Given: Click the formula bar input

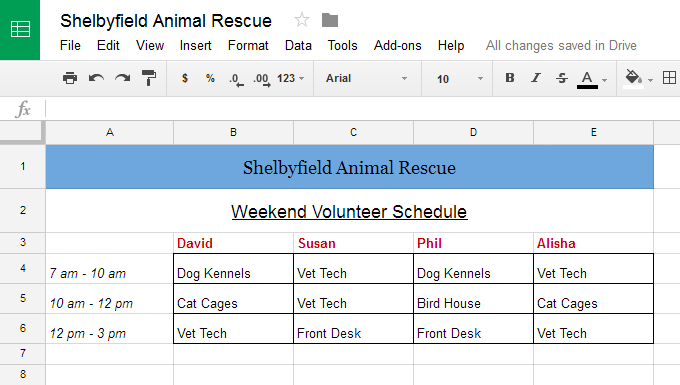Looking at the screenshot, I should click(x=362, y=109).
